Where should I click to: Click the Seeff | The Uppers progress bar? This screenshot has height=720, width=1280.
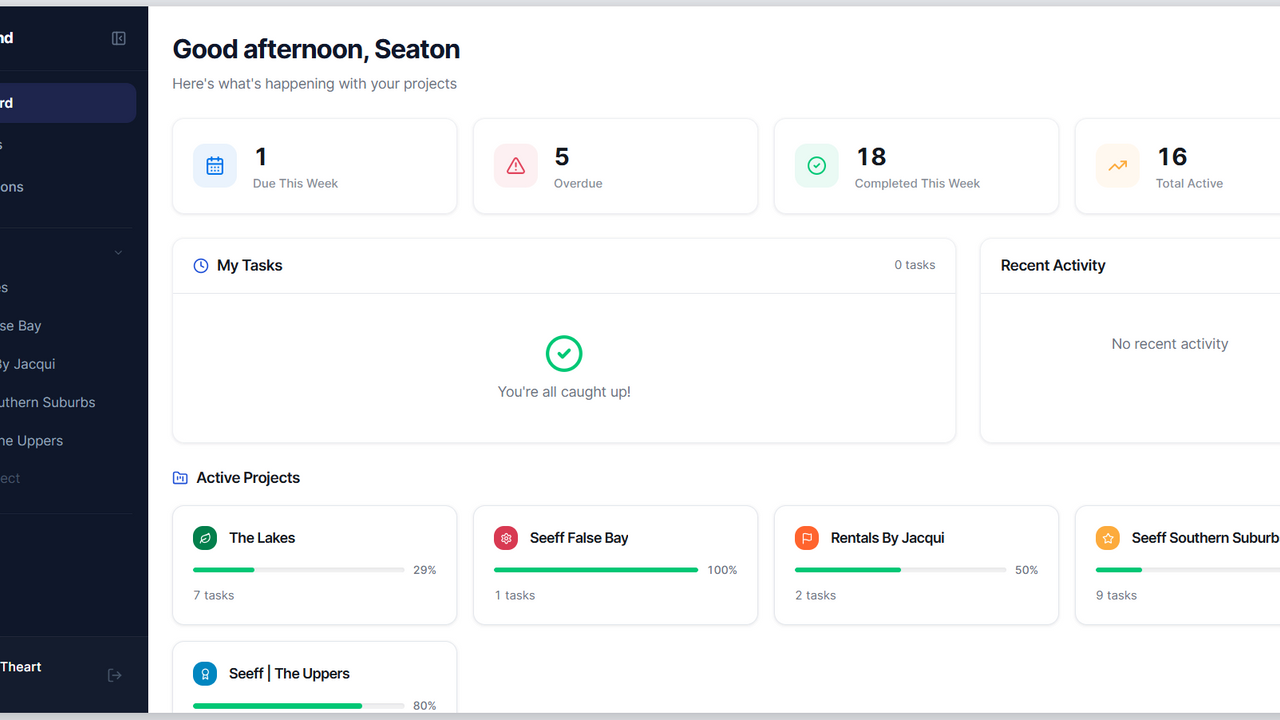point(299,706)
